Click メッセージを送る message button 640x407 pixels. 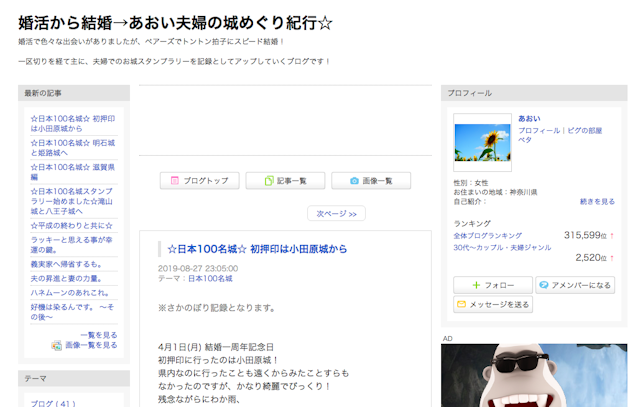coord(493,304)
